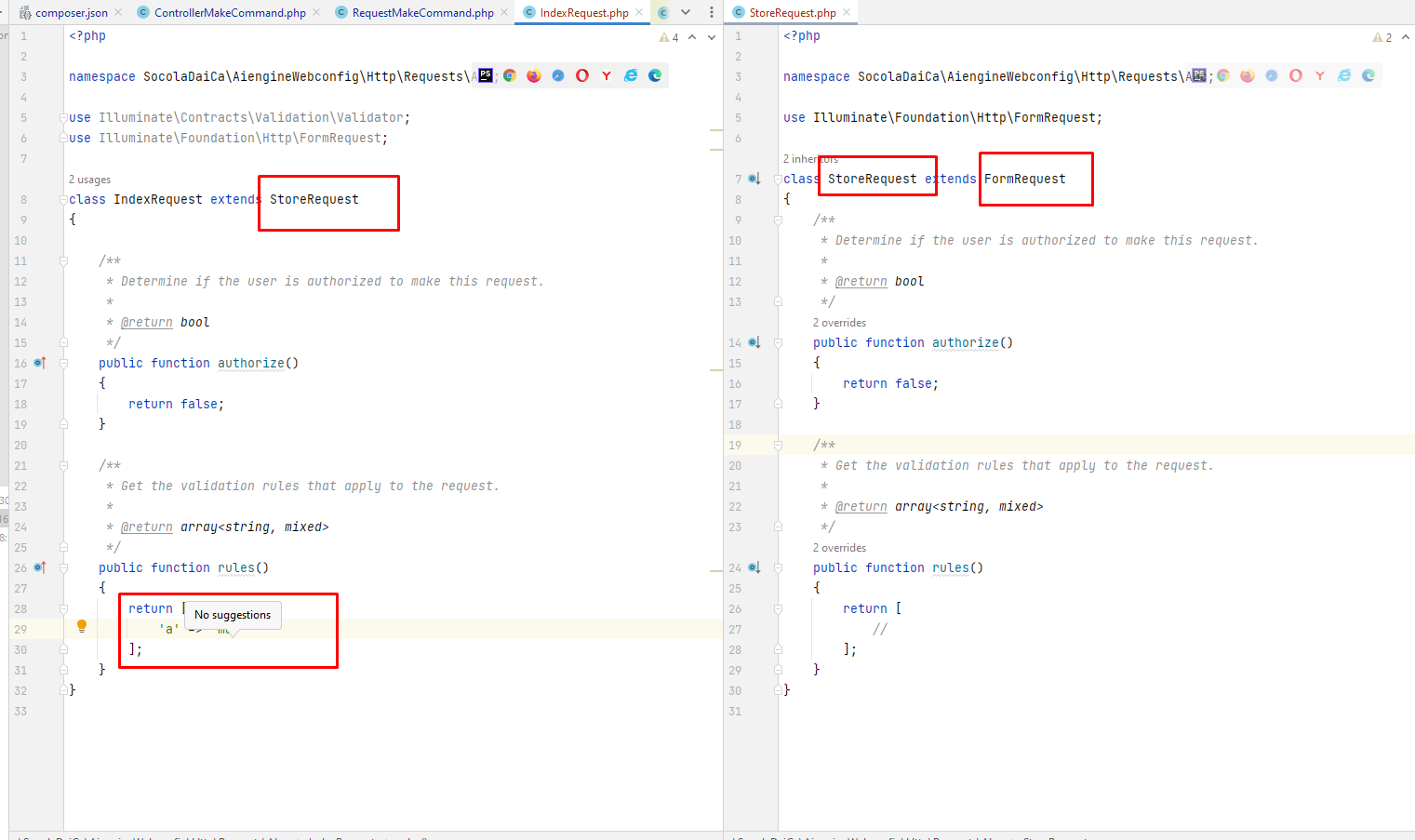Click the overridden-method gutter marker beside rules() in StoreRequest

pyautogui.click(x=755, y=567)
